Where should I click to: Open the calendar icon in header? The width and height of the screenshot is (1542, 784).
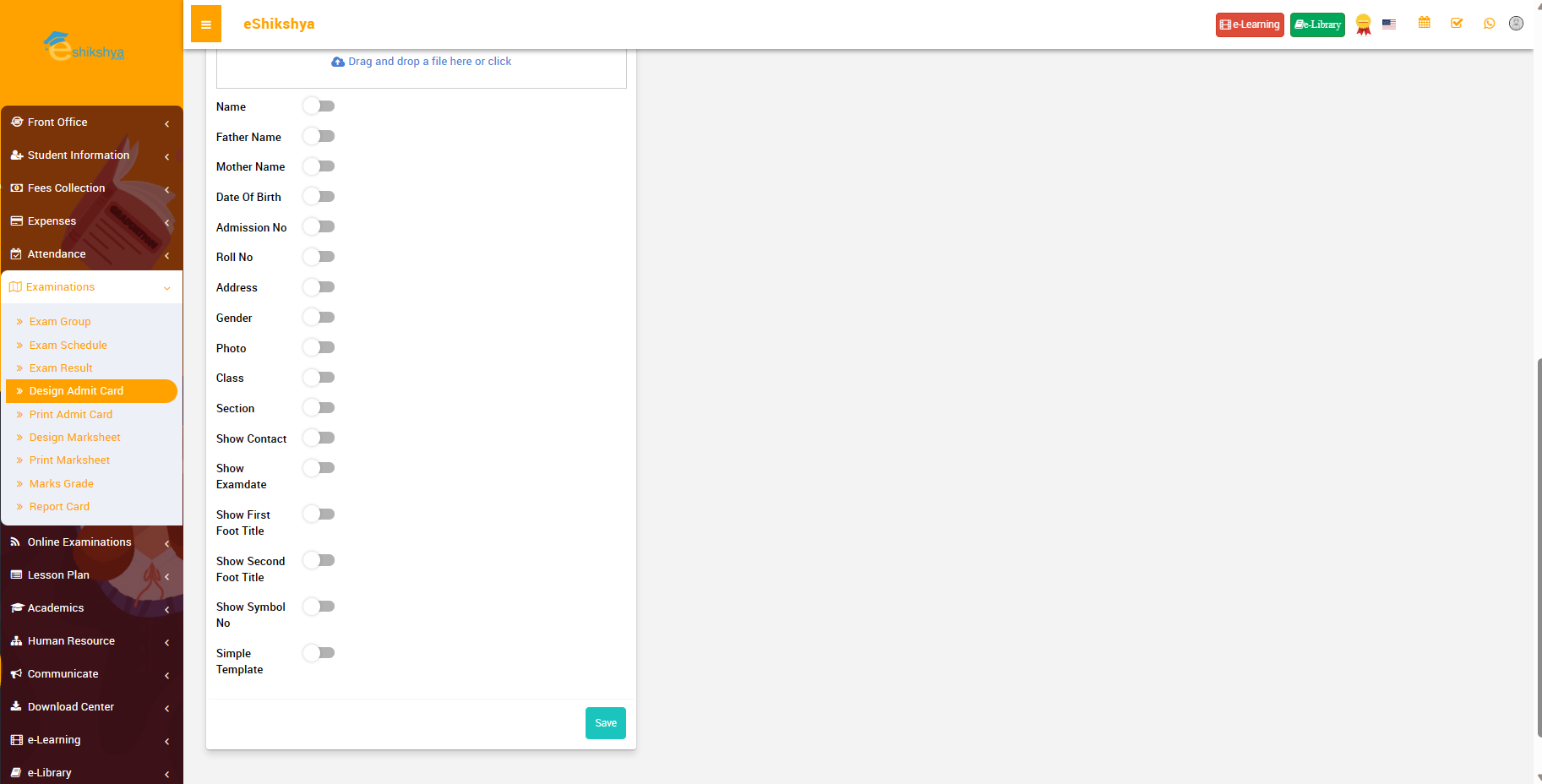coord(1425,24)
